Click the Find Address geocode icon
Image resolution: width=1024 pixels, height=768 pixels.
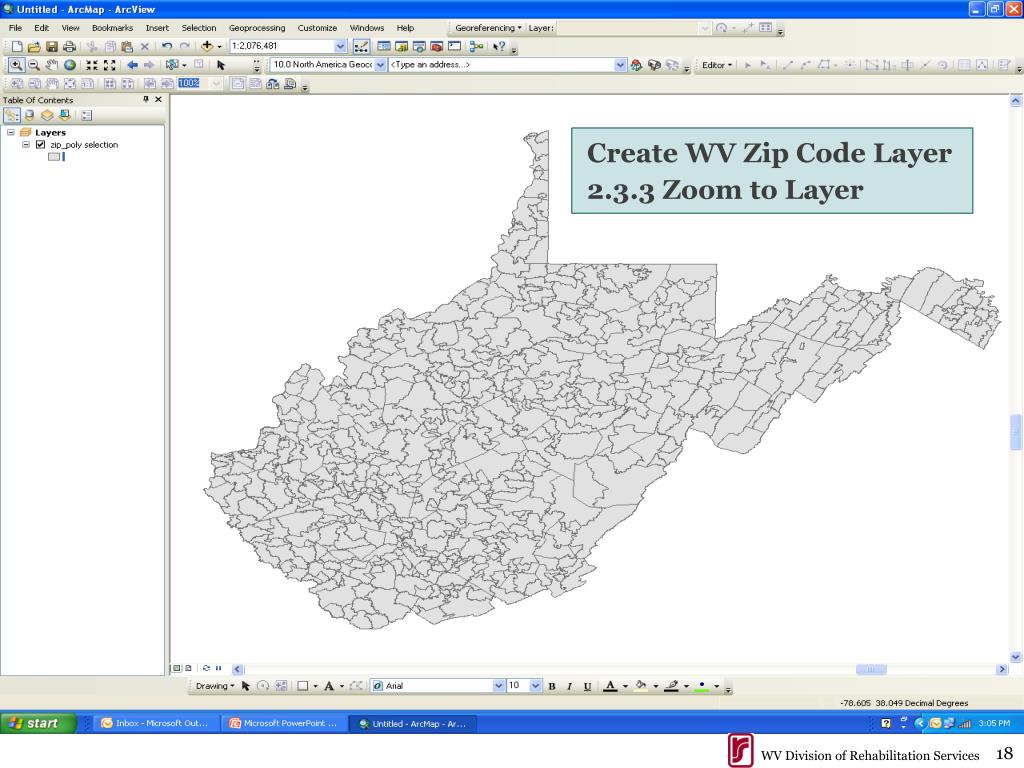(x=636, y=65)
